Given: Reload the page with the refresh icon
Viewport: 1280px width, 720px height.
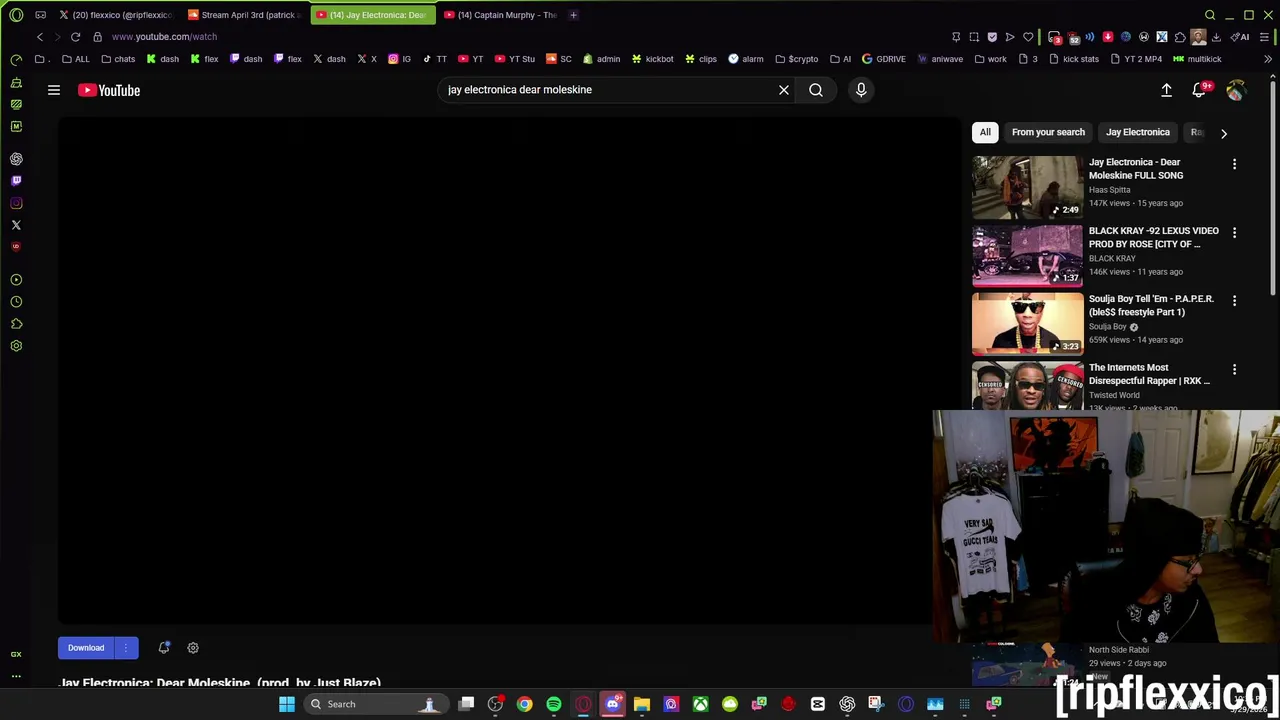Looking at the screenshot, I should (75, 37).
